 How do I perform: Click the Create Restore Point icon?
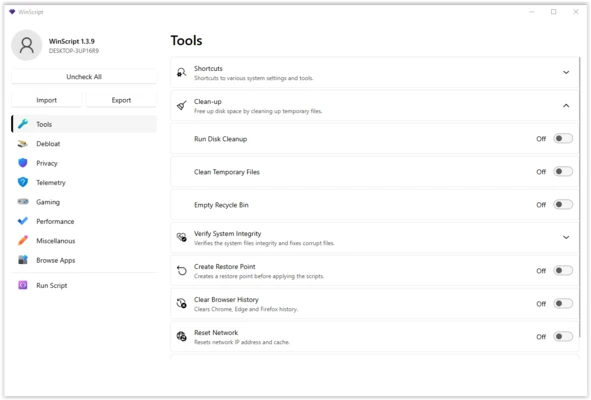(x=182, y=271)
